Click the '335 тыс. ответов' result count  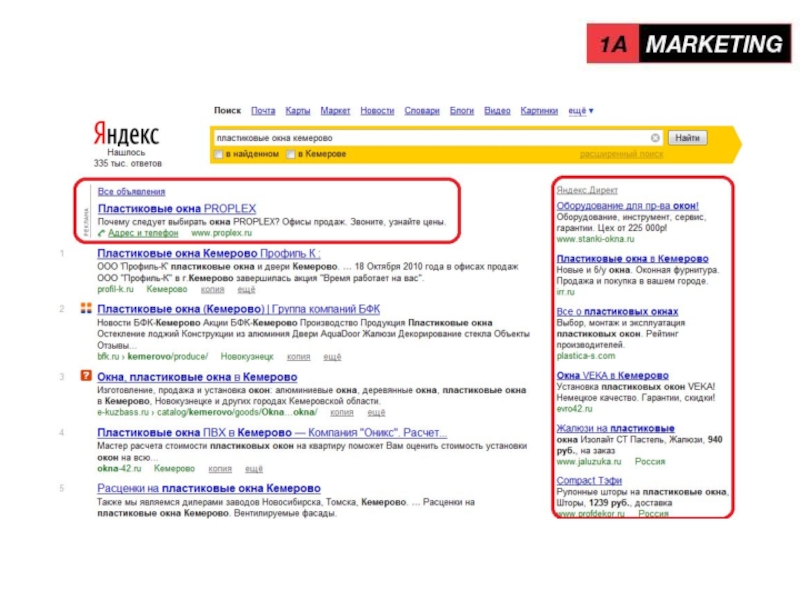pos(128,163)
